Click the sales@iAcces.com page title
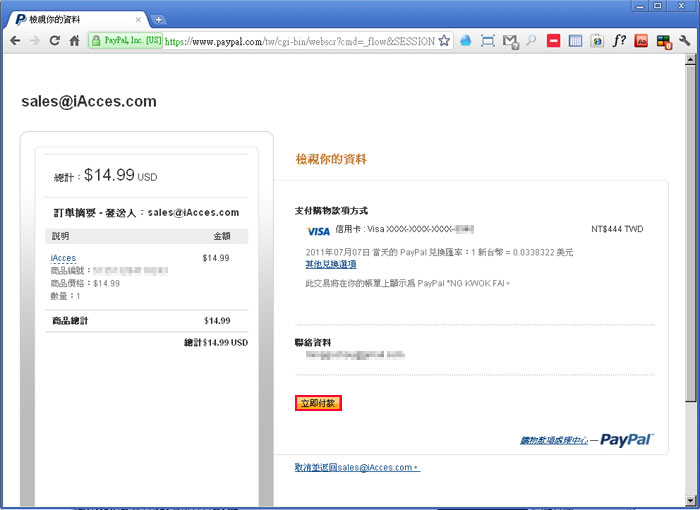The width and height of the screenshot is (700, 510). coord(89,101)
